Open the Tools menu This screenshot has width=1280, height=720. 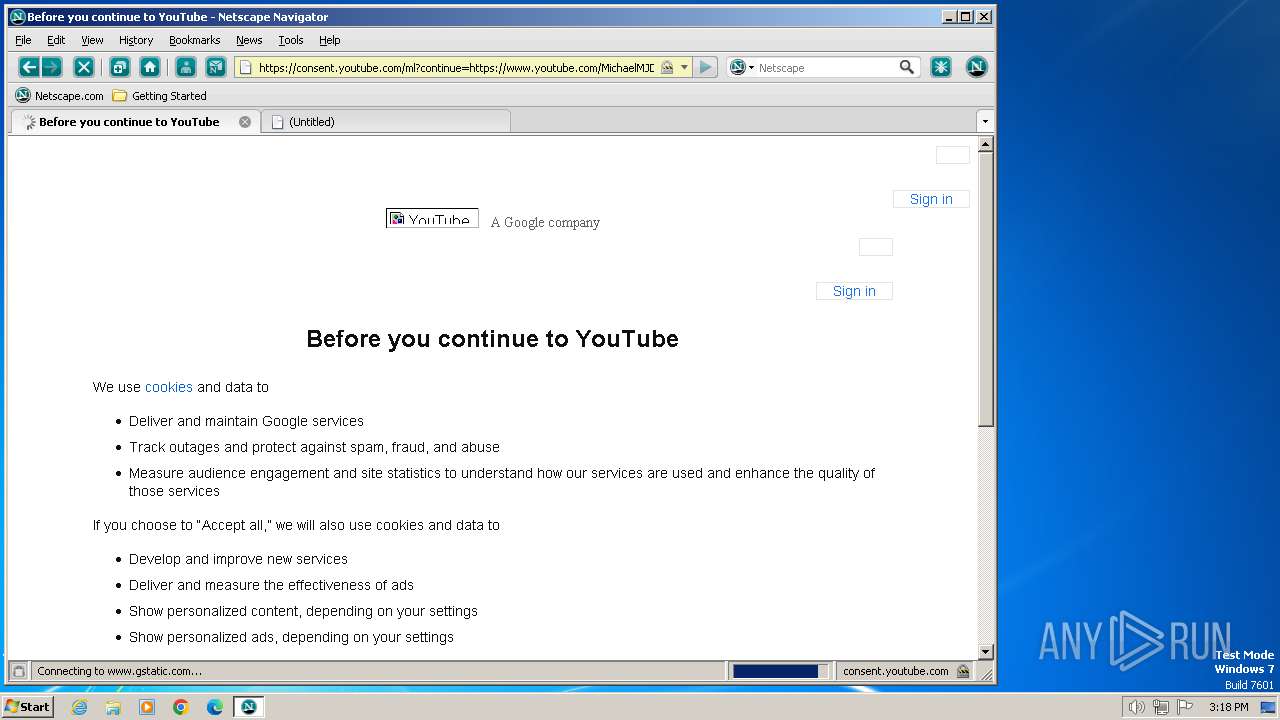click(x=291, y=40)
